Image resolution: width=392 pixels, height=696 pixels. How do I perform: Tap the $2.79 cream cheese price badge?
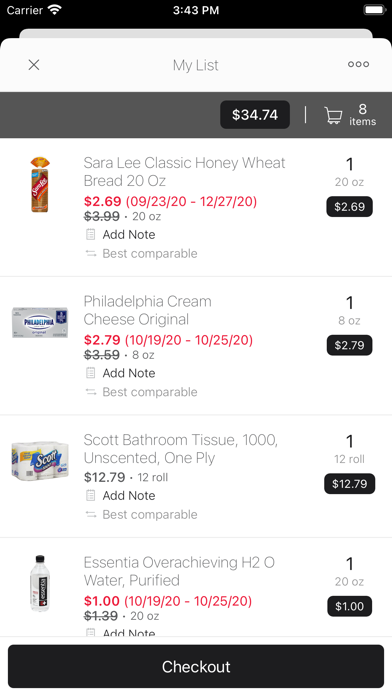click(349, 345)
